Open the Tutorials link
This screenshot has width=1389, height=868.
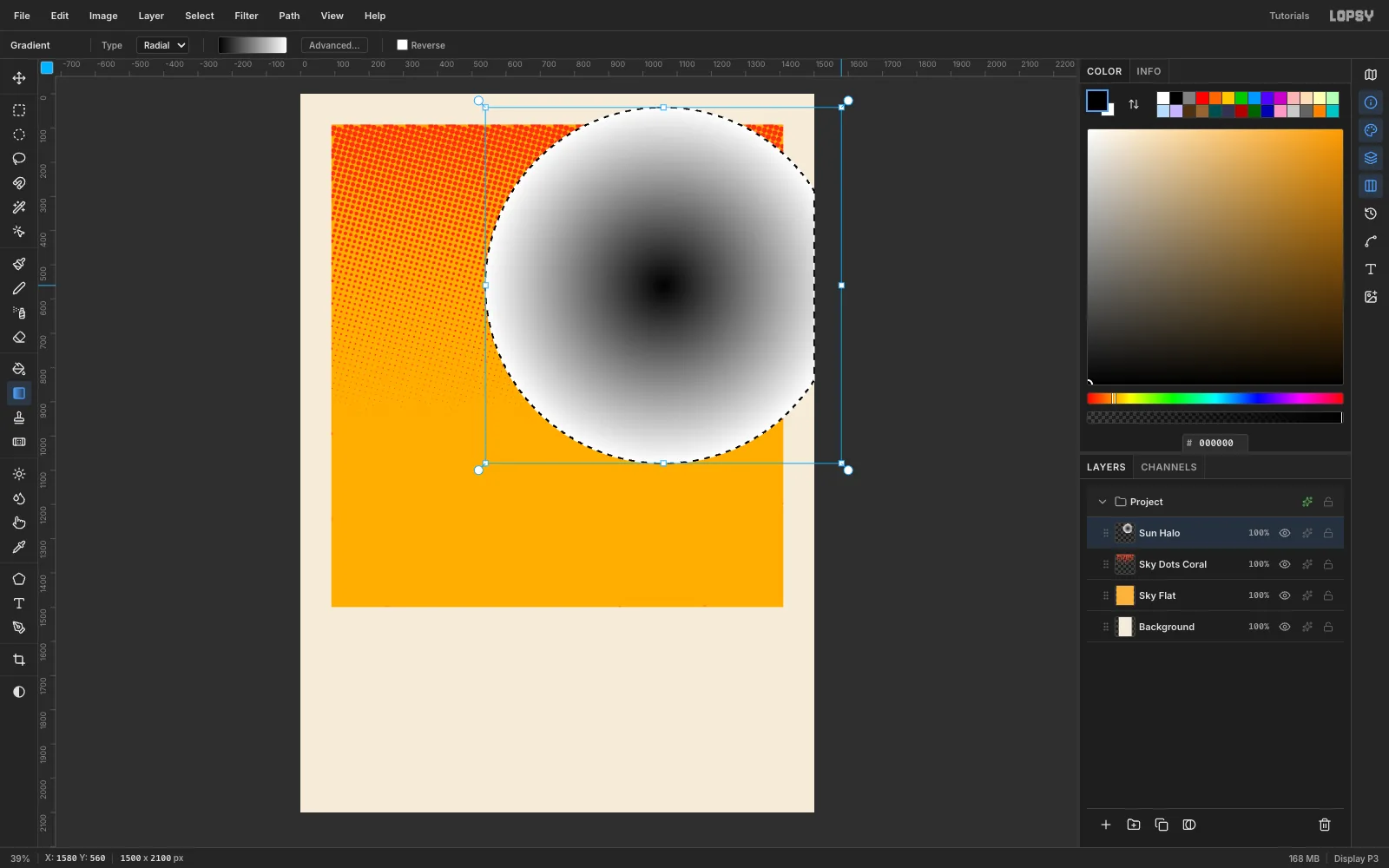point(1289,16)
